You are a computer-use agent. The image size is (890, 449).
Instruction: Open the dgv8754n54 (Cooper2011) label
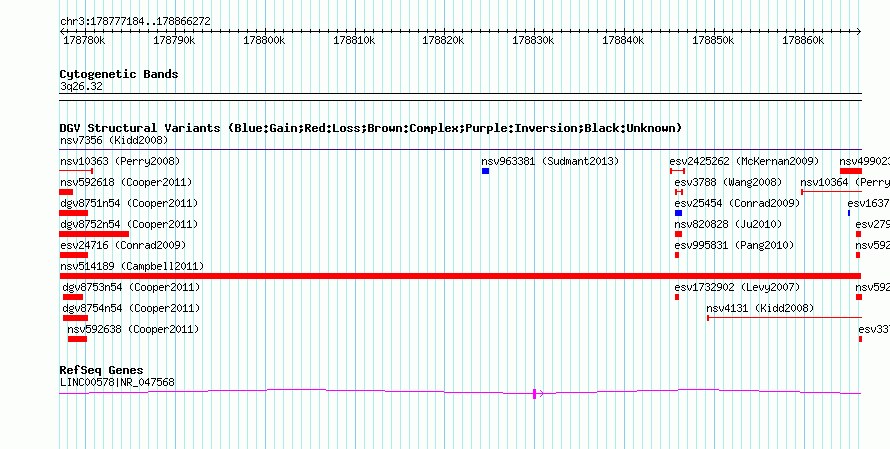click(x=131, y=308)
